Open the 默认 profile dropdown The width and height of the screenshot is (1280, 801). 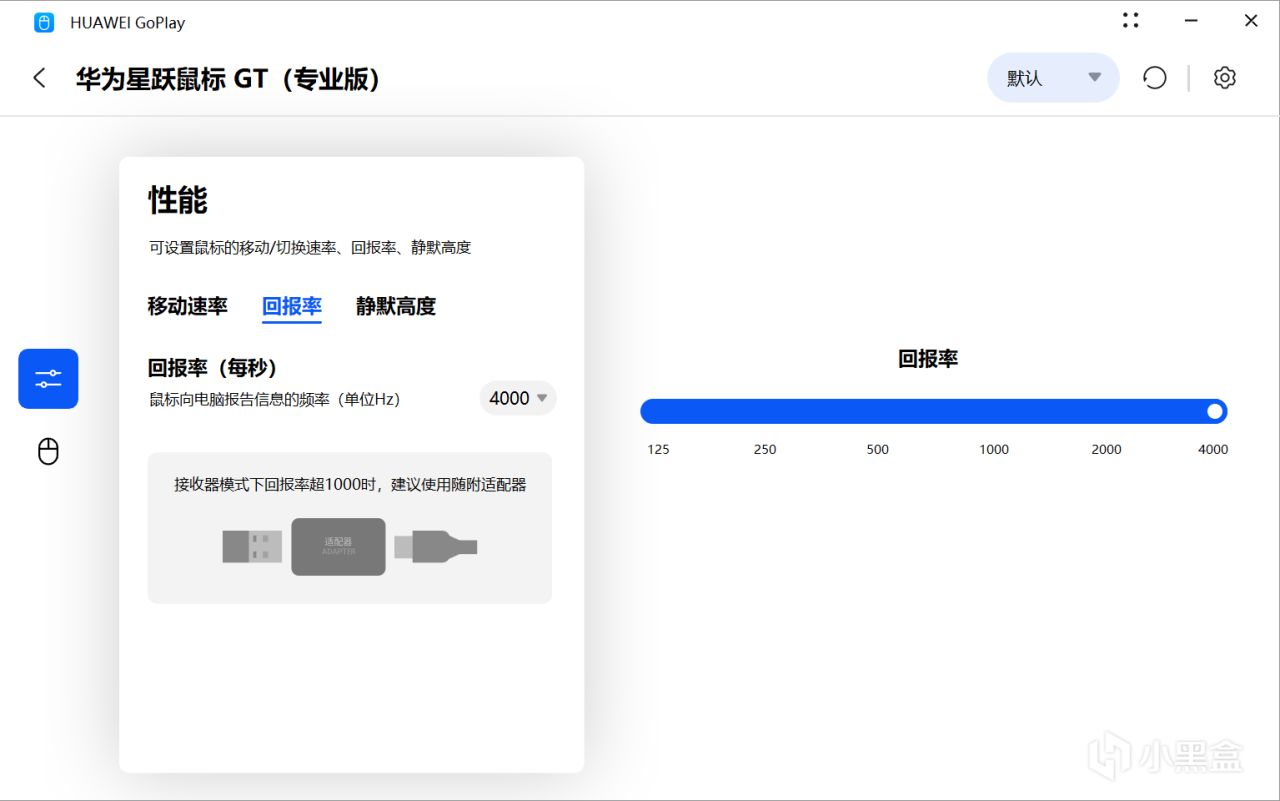click(x=1053, y=78)
